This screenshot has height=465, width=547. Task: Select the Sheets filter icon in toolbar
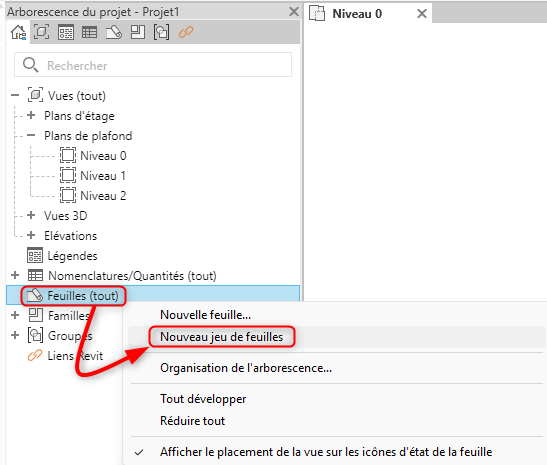coord(114,32)
